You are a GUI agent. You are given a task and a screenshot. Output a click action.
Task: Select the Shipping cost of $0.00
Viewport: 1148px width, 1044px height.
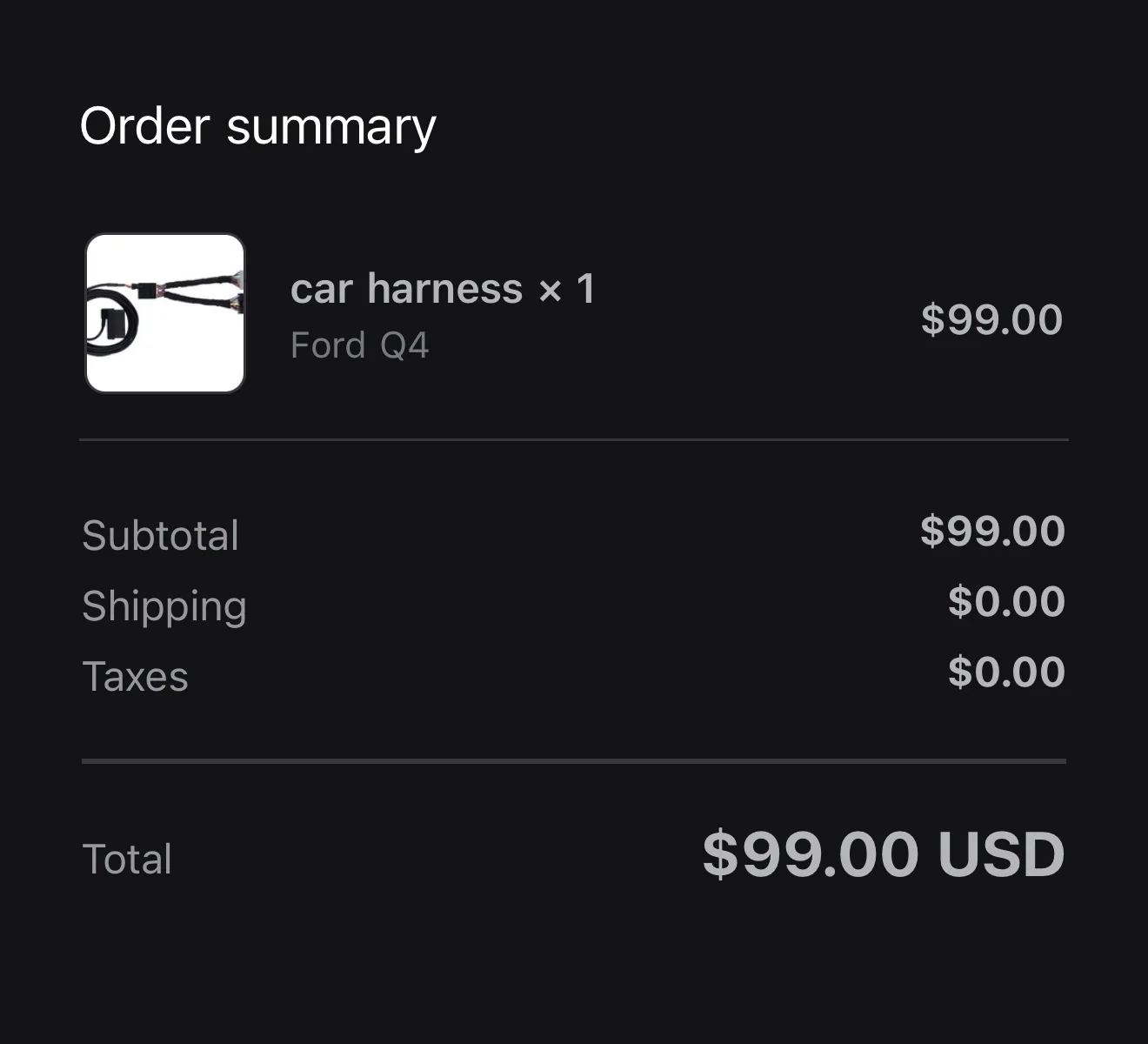point(1006,601)
